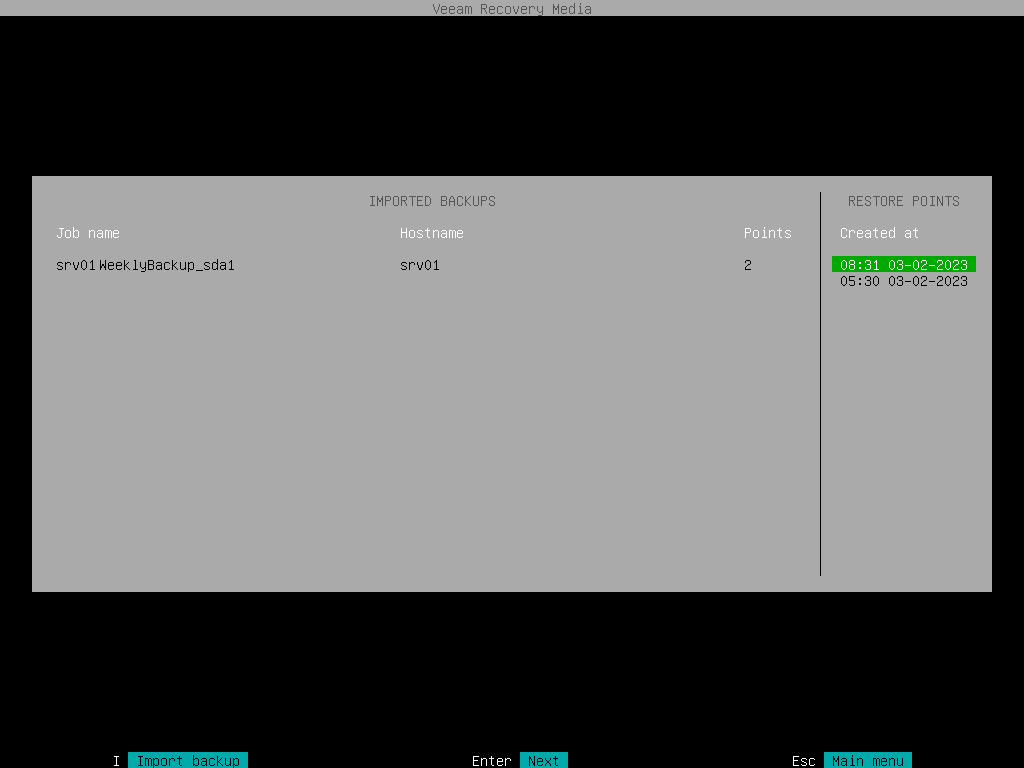Click the RESTORE POINTS heading
1024x768 pixels.
coord(903,201)
